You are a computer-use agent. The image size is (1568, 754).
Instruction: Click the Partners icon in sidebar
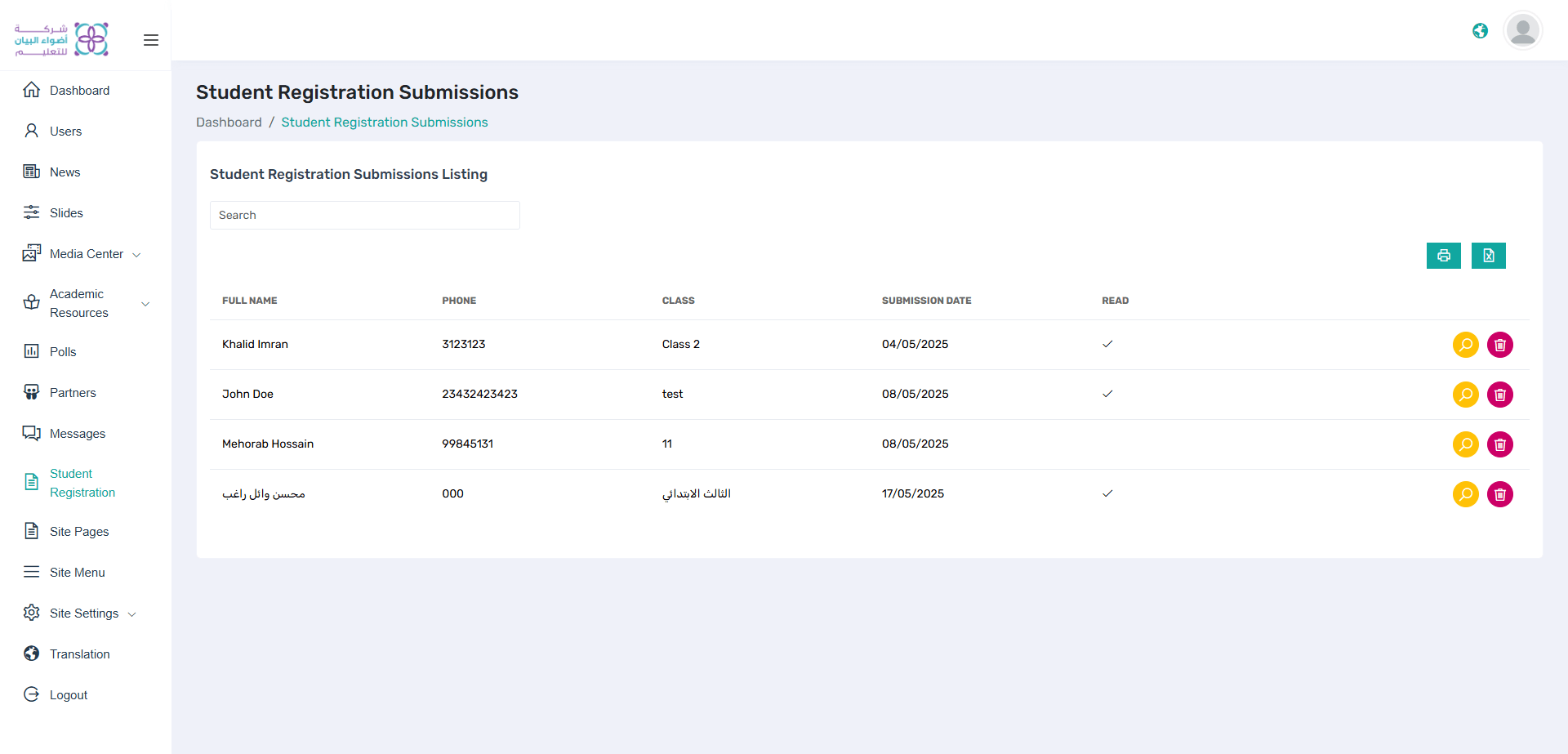[x=31, y=392]
